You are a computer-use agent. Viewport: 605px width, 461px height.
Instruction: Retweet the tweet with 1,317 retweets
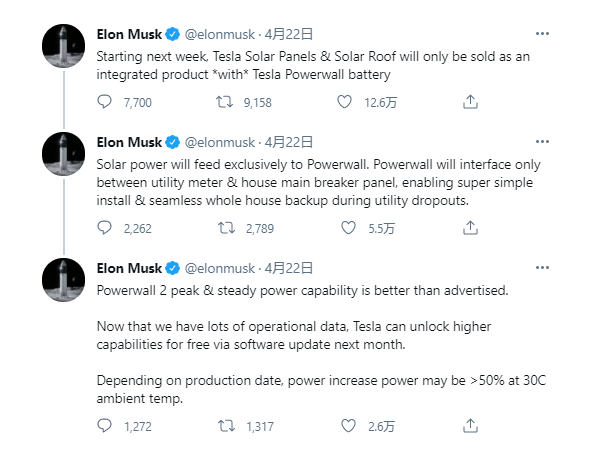(227, 426)
